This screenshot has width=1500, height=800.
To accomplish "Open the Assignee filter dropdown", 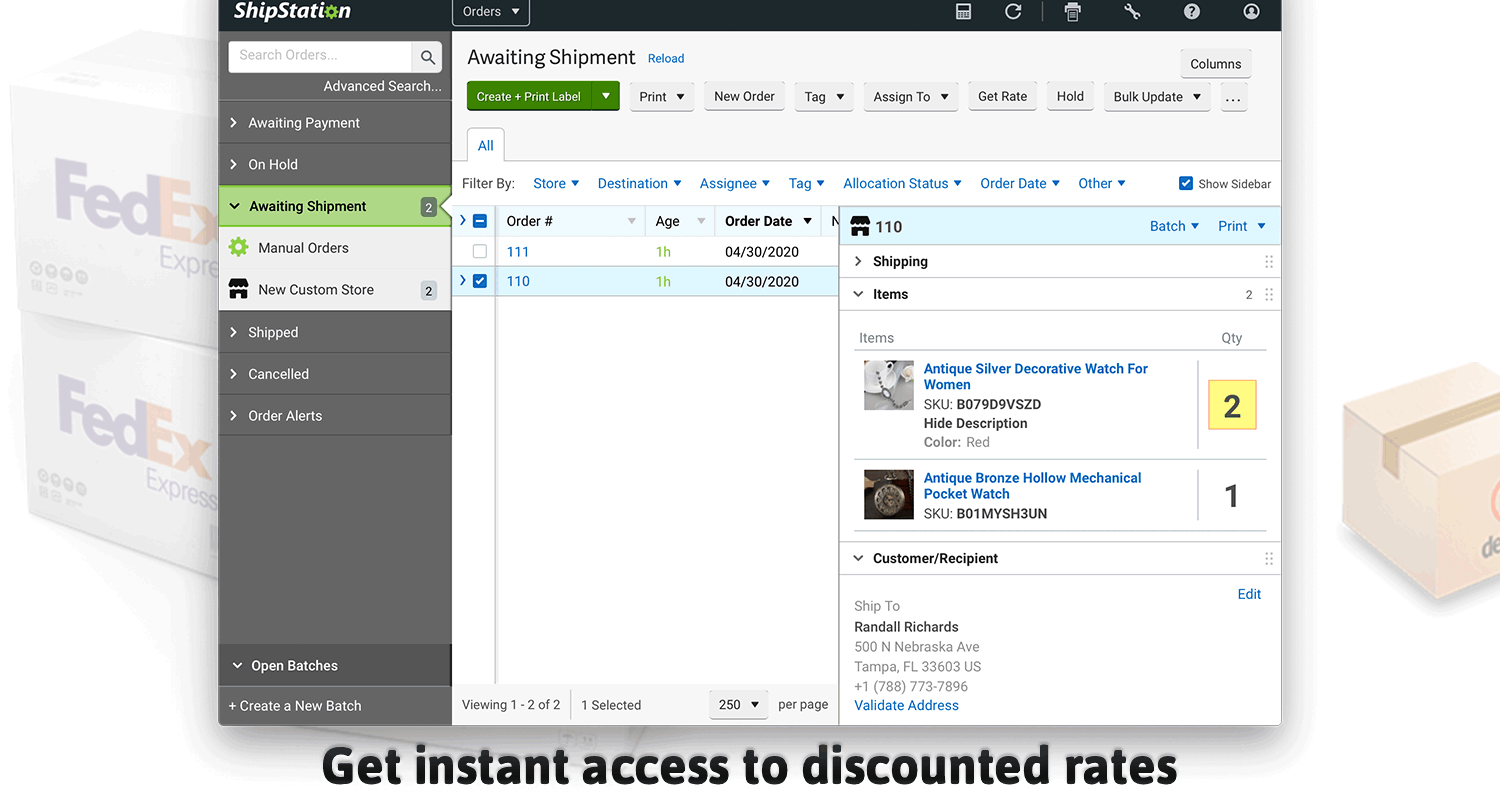I will point(735,183).
